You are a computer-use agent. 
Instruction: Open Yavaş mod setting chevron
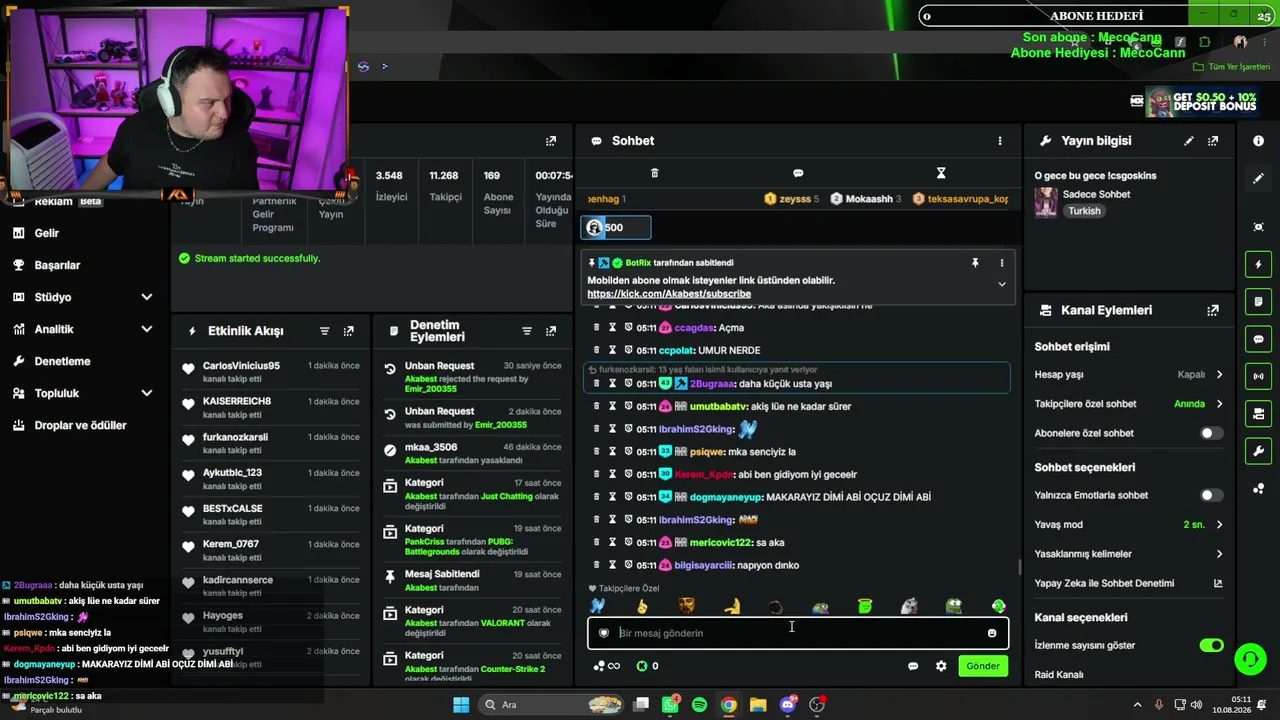click(1219, 525)
